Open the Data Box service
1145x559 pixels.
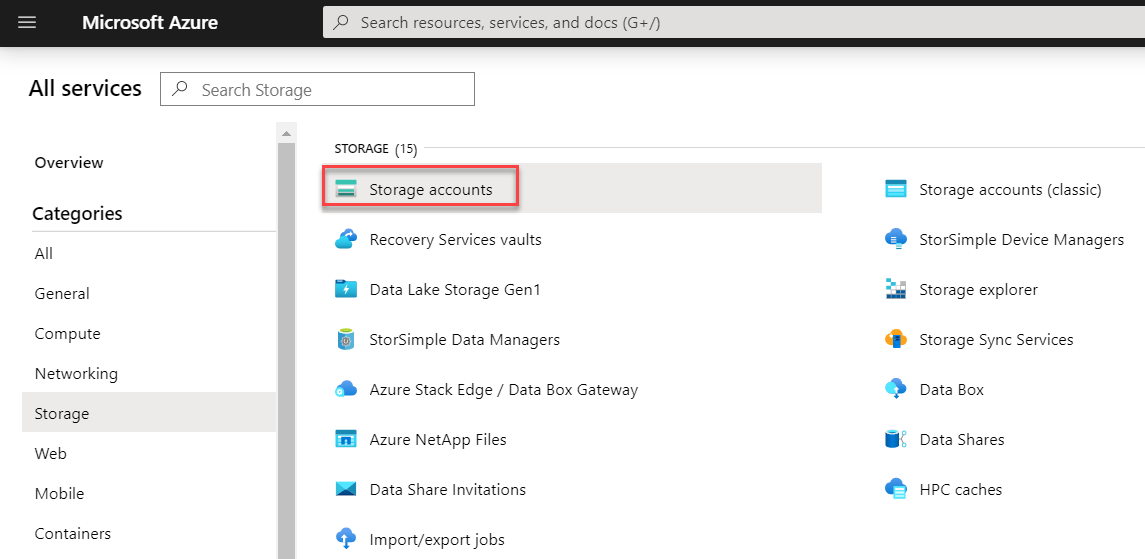(x=951, y=390)
